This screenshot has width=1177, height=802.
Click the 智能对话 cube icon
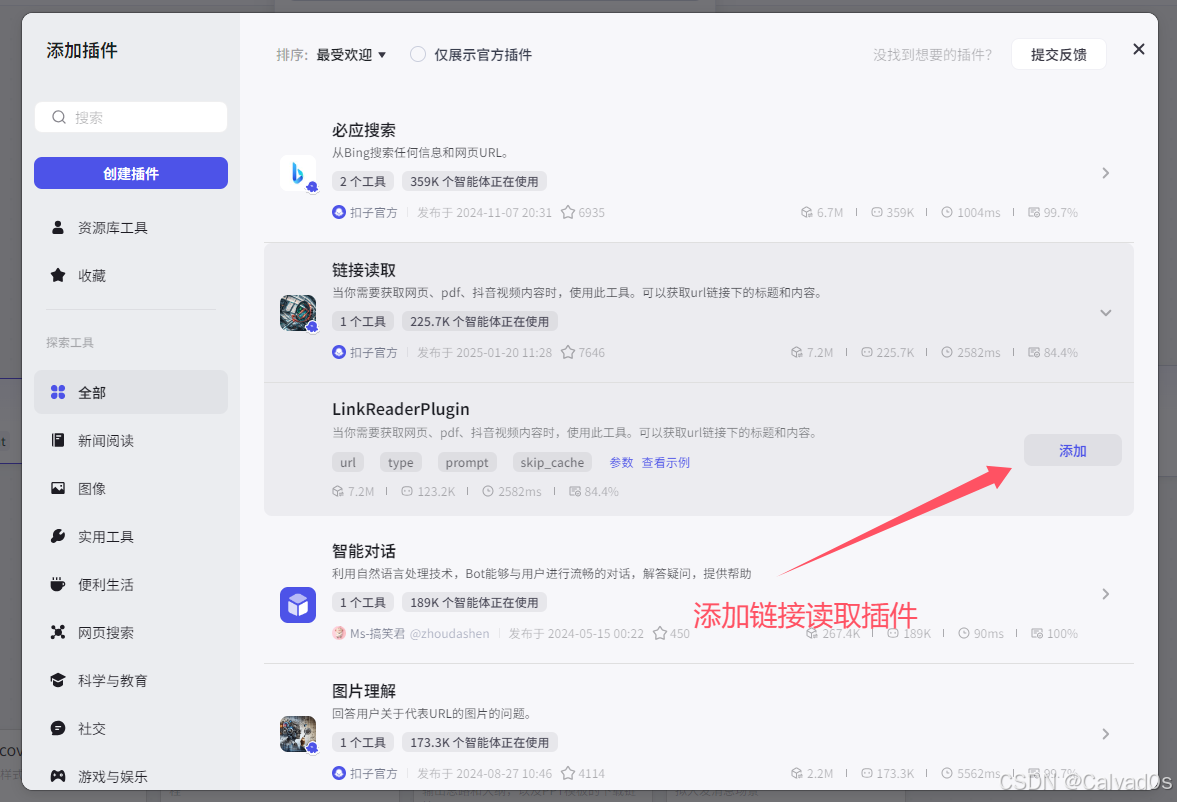(x=298, y=605)
